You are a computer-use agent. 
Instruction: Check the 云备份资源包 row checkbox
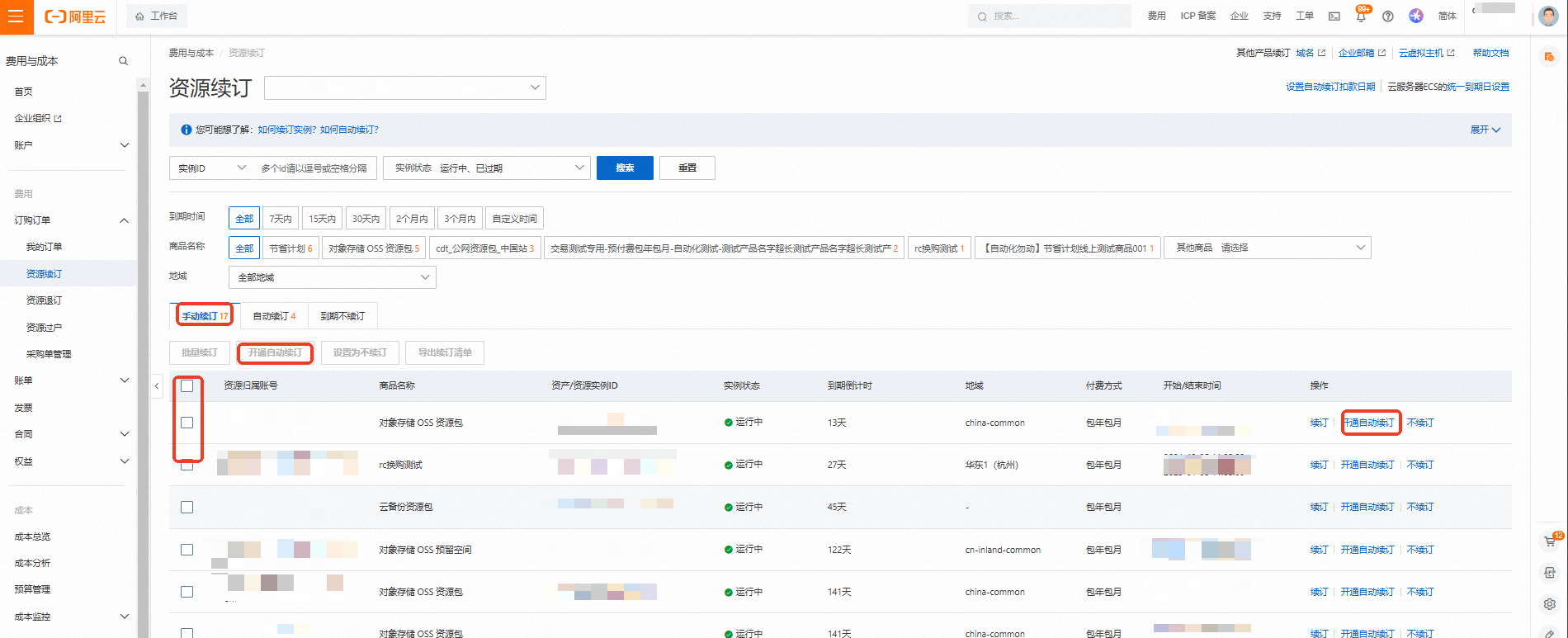(x=187, y=507)
